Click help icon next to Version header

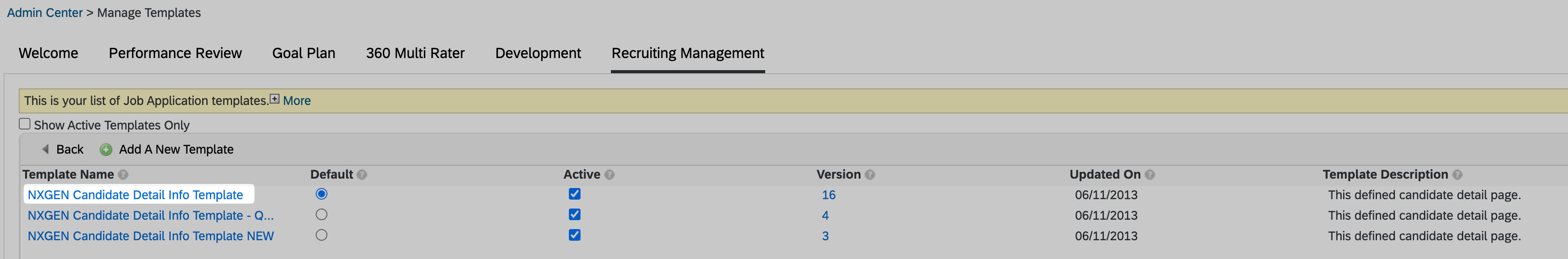(870, 175)
